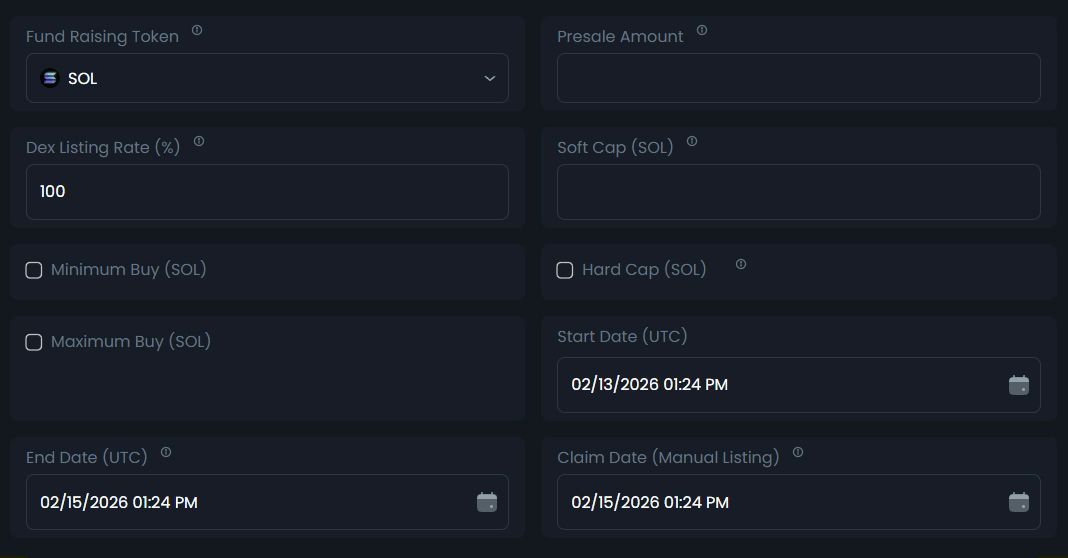
Task: Click the Claim Date field showing 02/15/2026
Action: coord(780,502)
